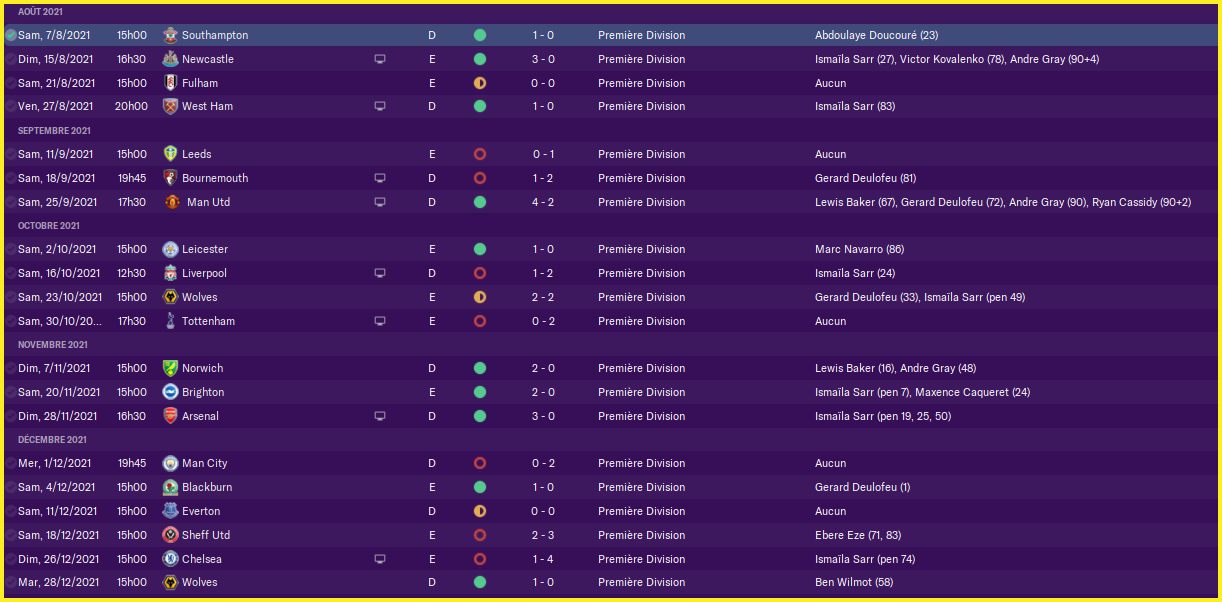Click the Chelsea match TV broadcast icon
This screenshot has height=602, width=1222.
point(380,559)
